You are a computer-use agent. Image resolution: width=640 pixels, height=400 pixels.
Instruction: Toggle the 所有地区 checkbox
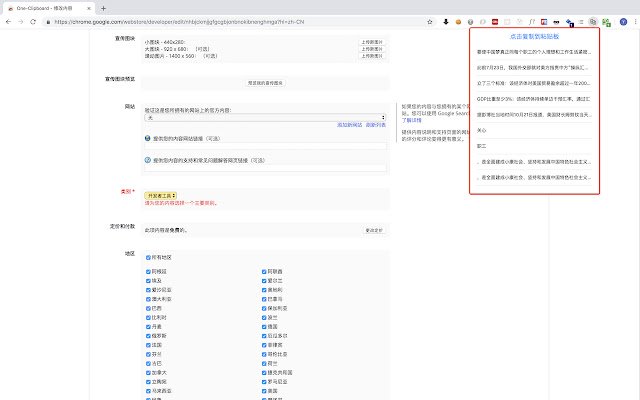pos(148,258)
